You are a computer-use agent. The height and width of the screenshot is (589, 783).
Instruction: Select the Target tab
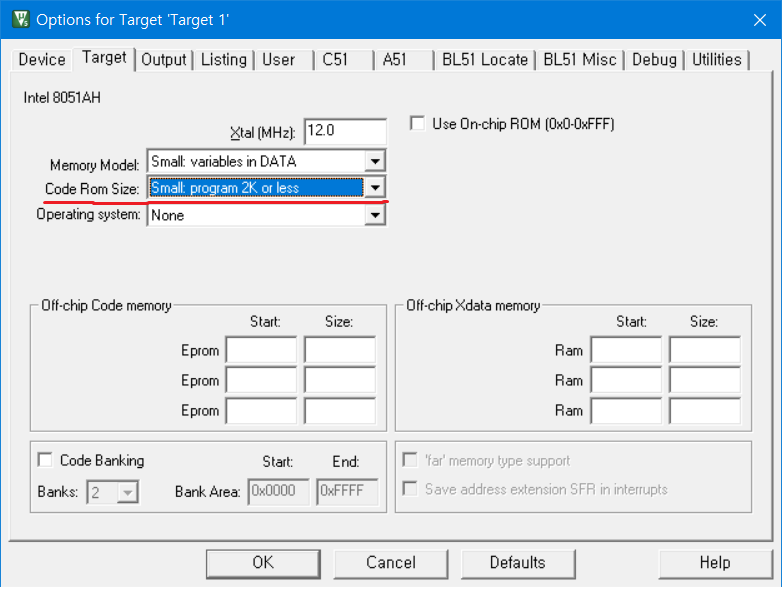(x=104, y=58)
